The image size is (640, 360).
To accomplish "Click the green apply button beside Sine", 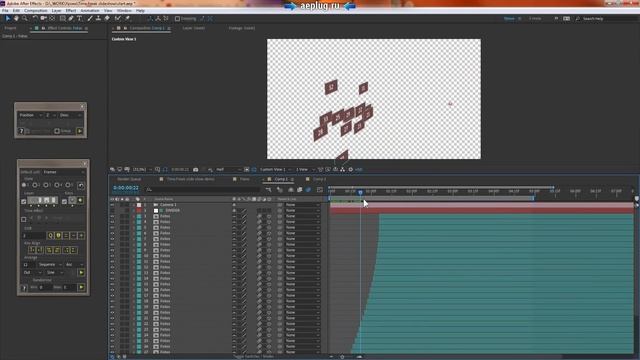I will pos(81,272).
